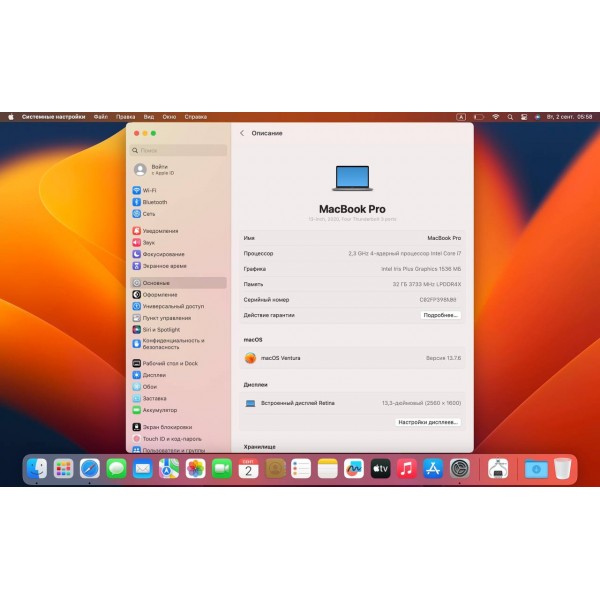This screenshot has height=600, width=600.
Task: Open Файл menu
Action: [101, 117]
